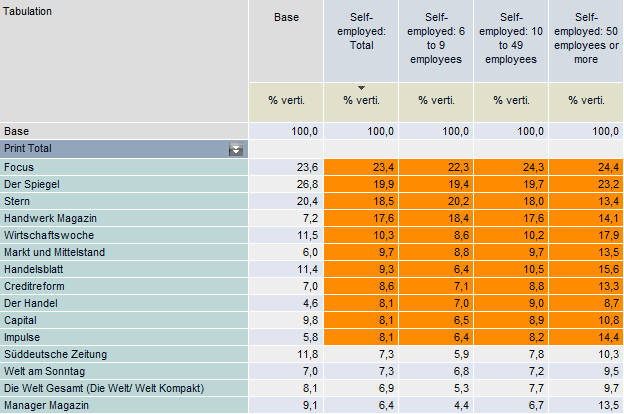Select the Handwerk Magazin row

coord(124,218)
